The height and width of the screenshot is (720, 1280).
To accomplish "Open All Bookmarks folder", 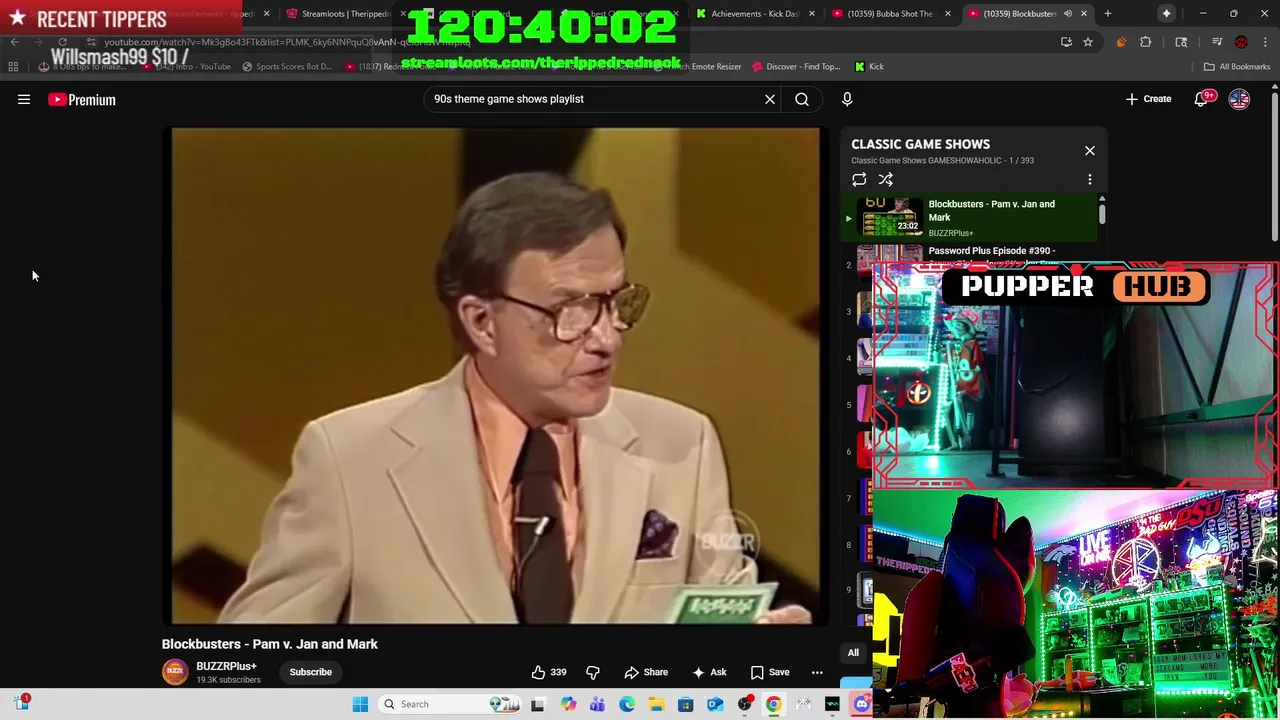I will click(x=1237, y=67).
